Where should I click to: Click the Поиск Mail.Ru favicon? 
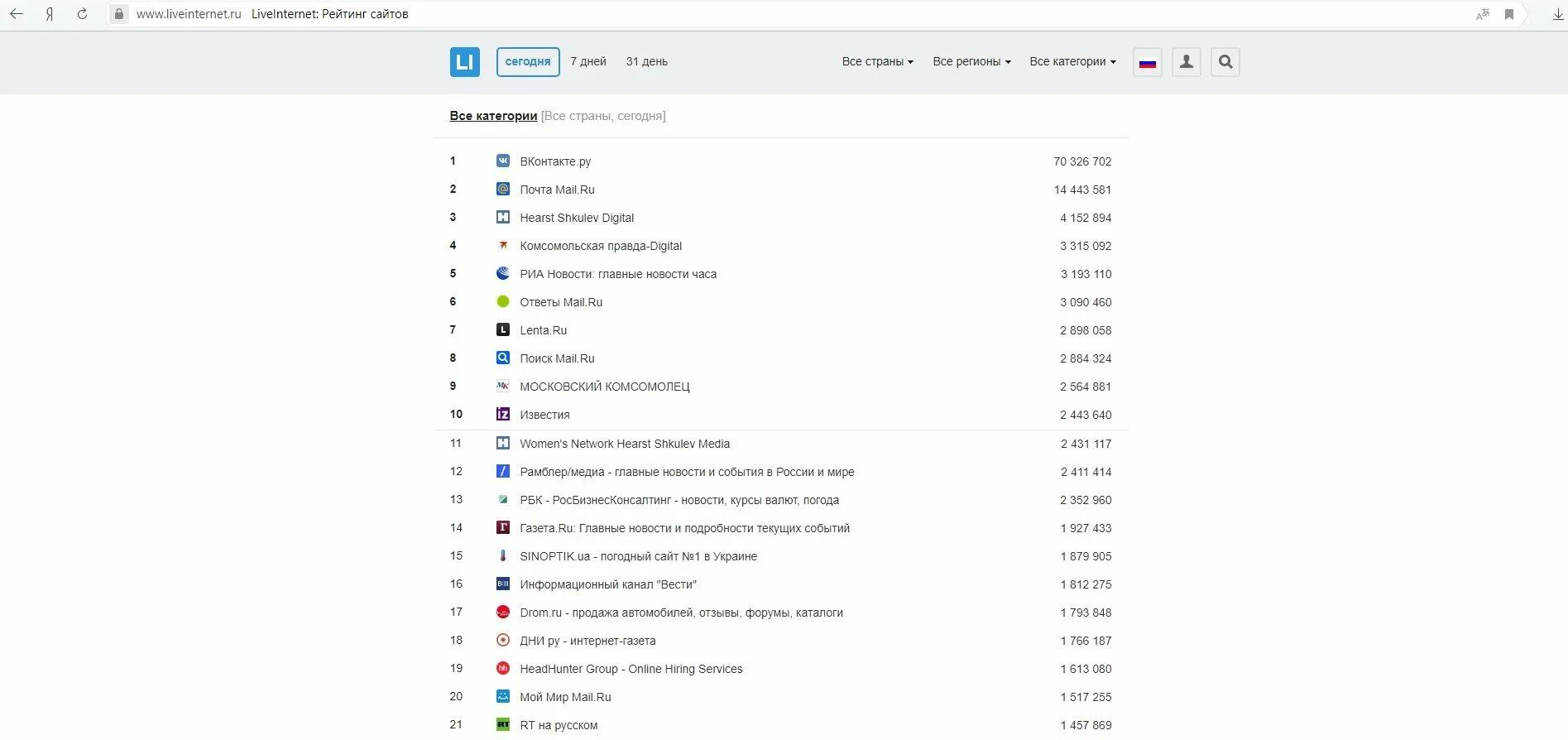pyautogui.click(x=502, y=358)
